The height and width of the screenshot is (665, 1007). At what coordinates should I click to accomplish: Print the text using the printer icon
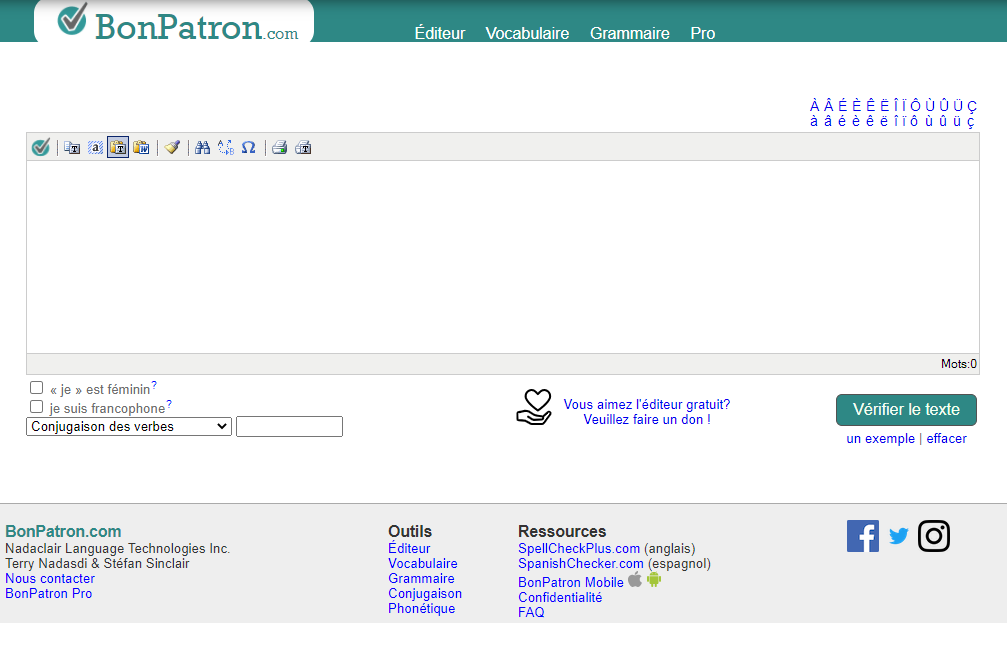click(280, 147)
